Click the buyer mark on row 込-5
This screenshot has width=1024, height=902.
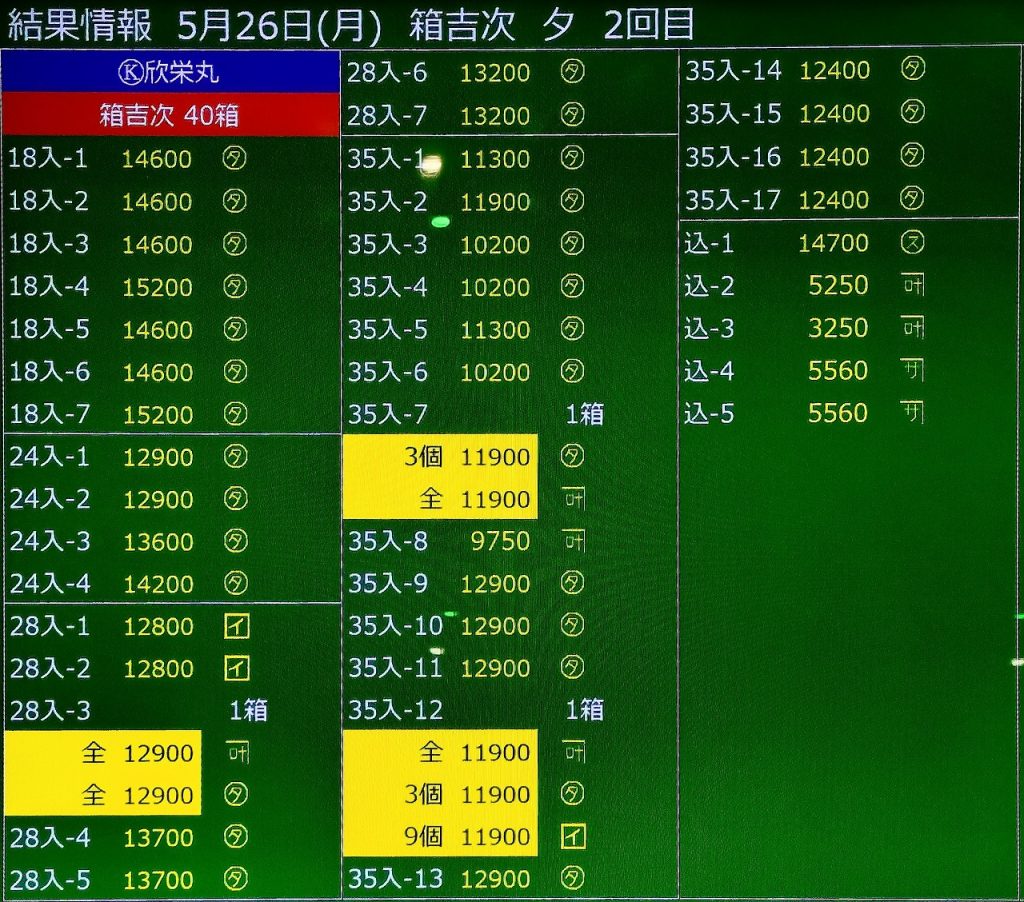coord(912,412)
